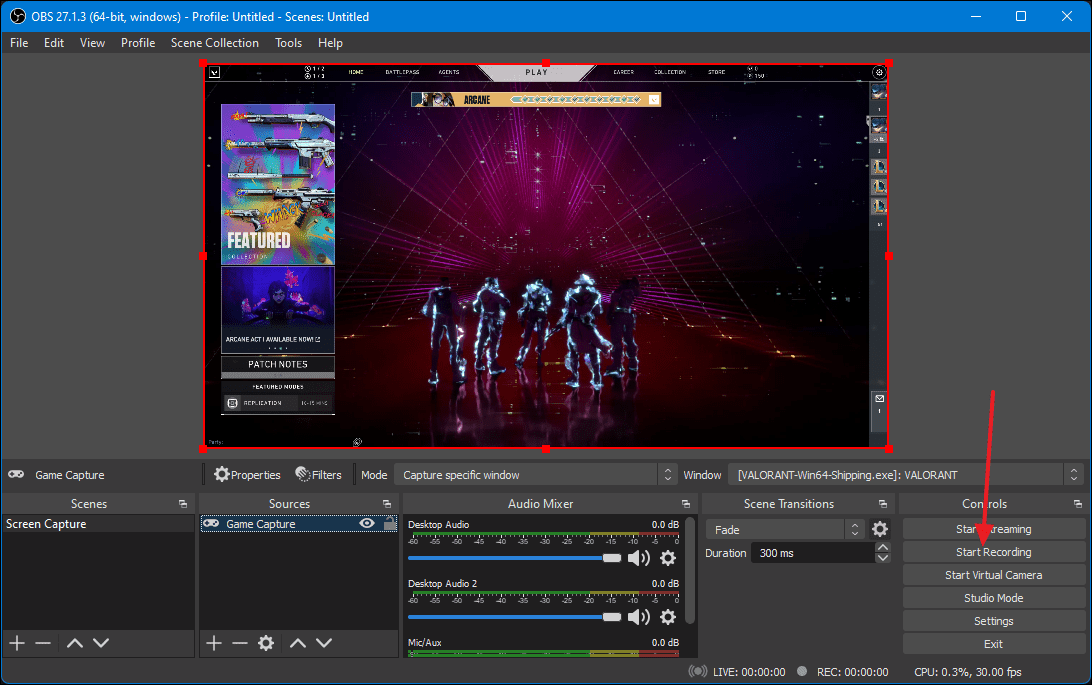Add a new source with the plus icon
This screenshot has height=685, width=1092.
(x=214, y=643)
